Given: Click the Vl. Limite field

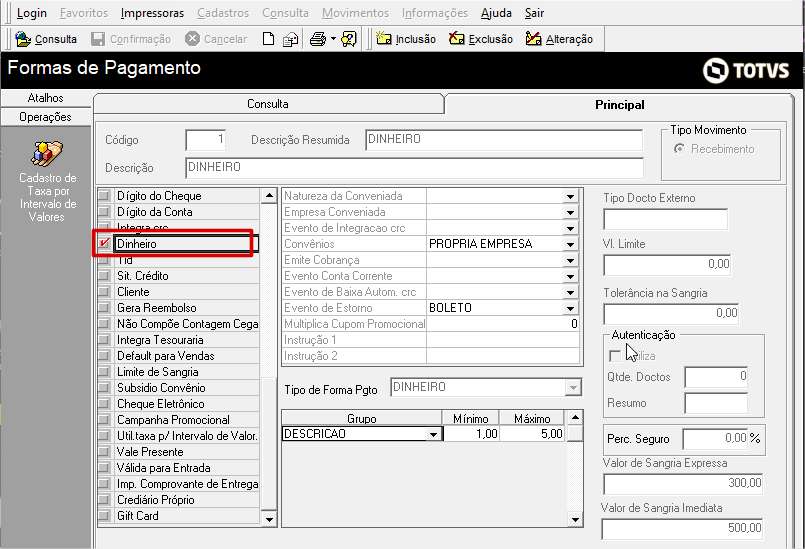Looking at the screenshot, I should point(668,265).
